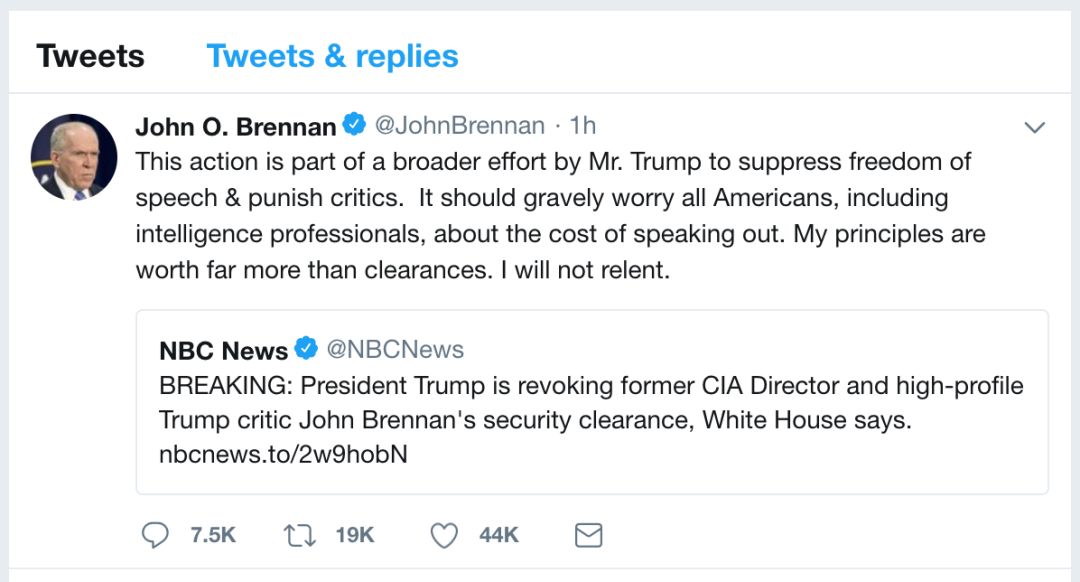
Task: Select the reply speech bubble icon
Action: [x=155, y=535]
